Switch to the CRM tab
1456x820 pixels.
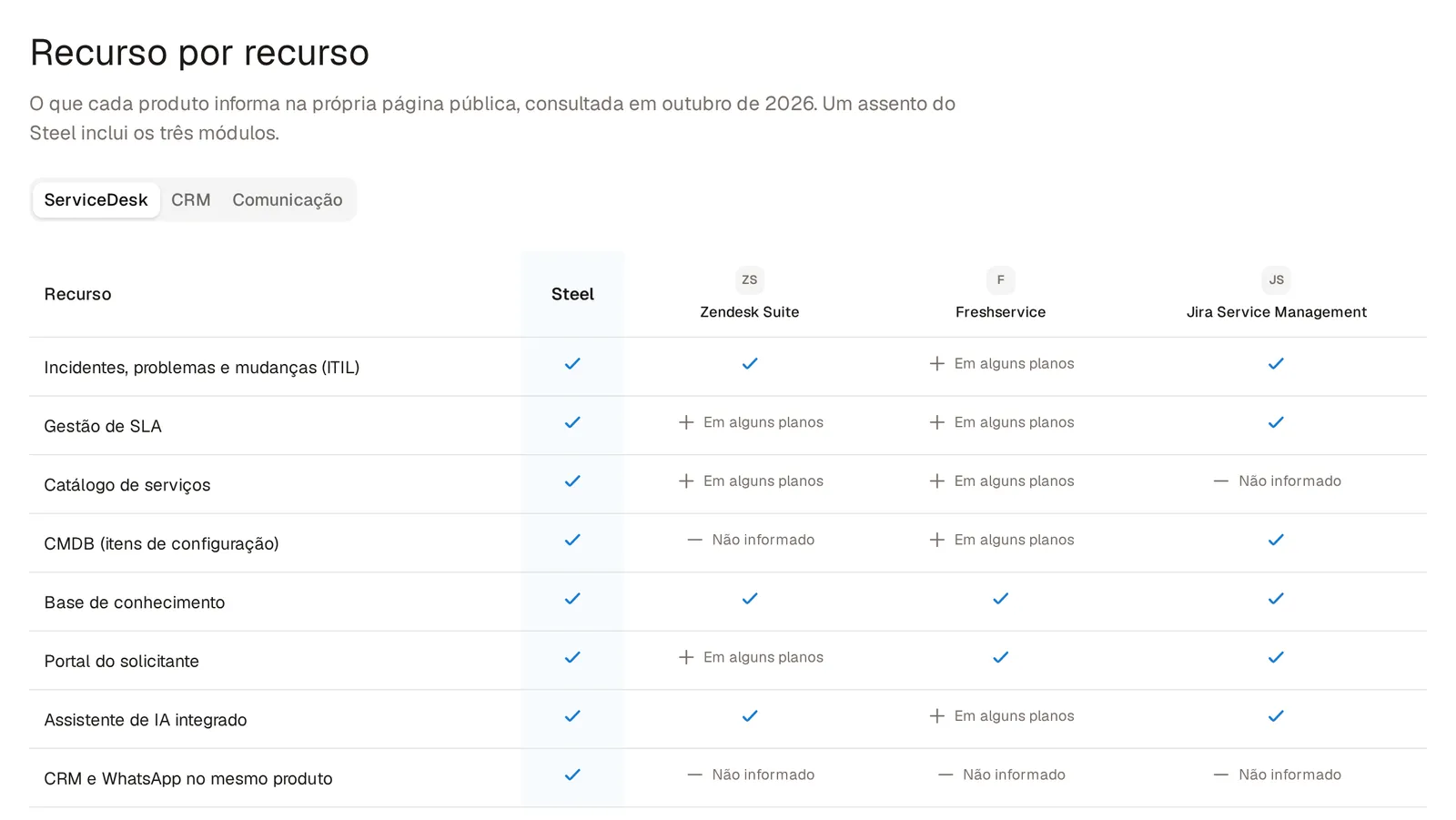coord(191,200)
